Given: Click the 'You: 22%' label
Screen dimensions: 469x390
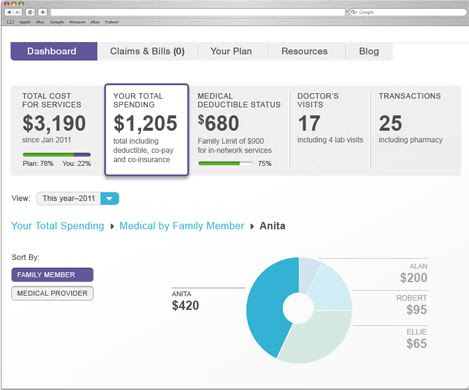Looking at the screenshot, I should (76, 164).
